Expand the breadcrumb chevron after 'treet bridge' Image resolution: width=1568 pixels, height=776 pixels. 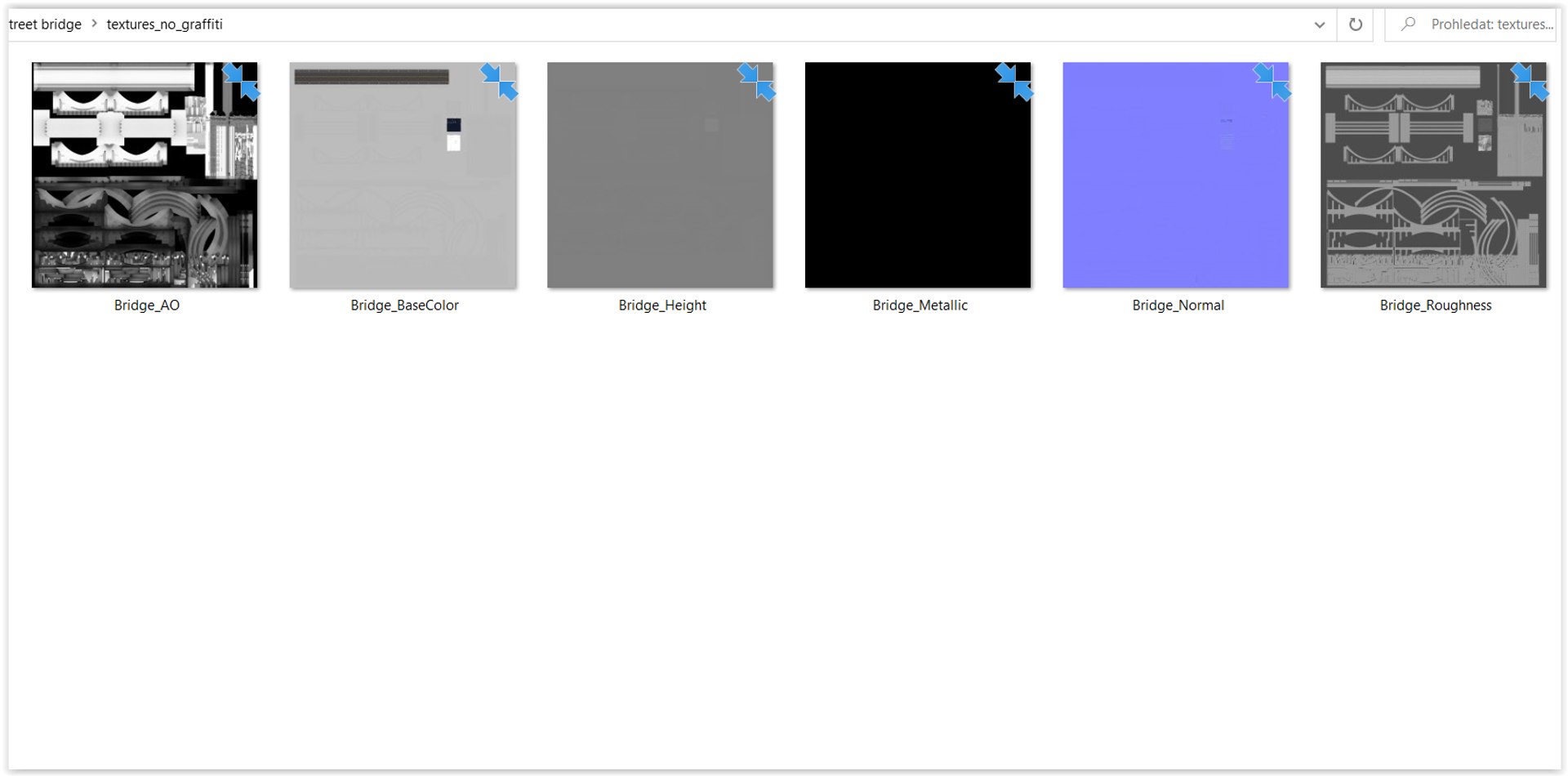point(94,25)
